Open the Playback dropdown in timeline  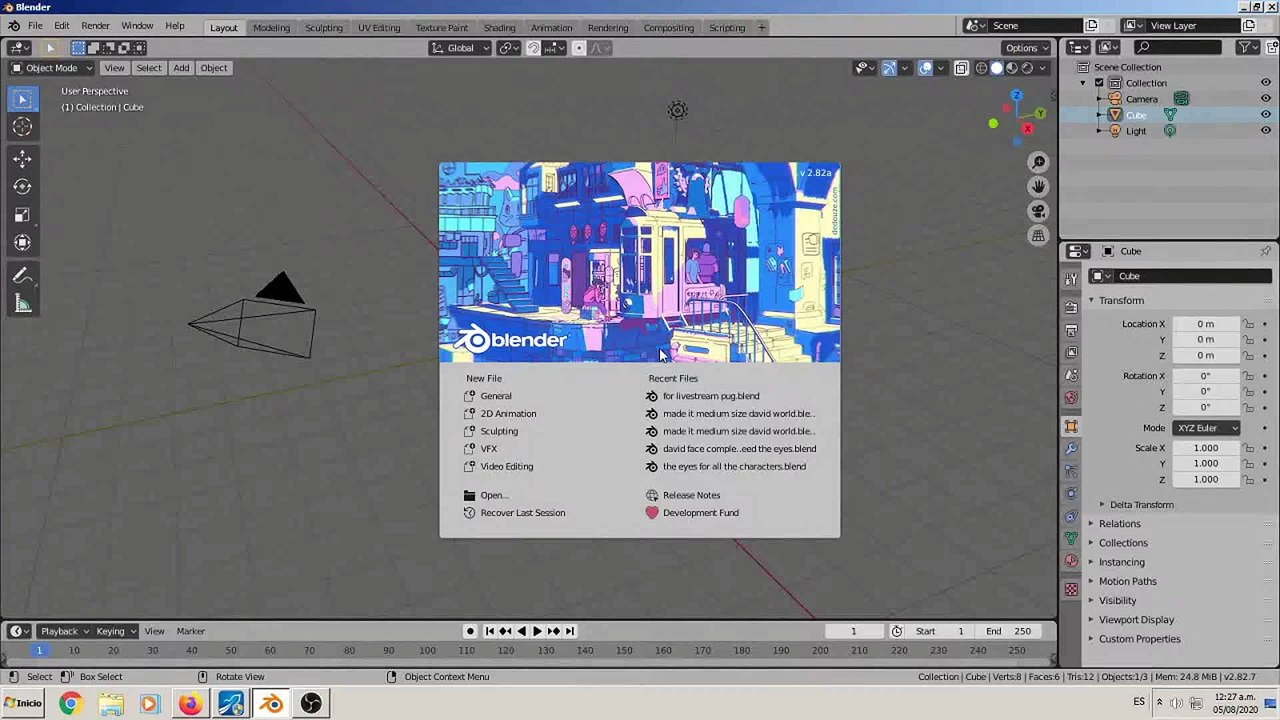click(x=64, y=631)
